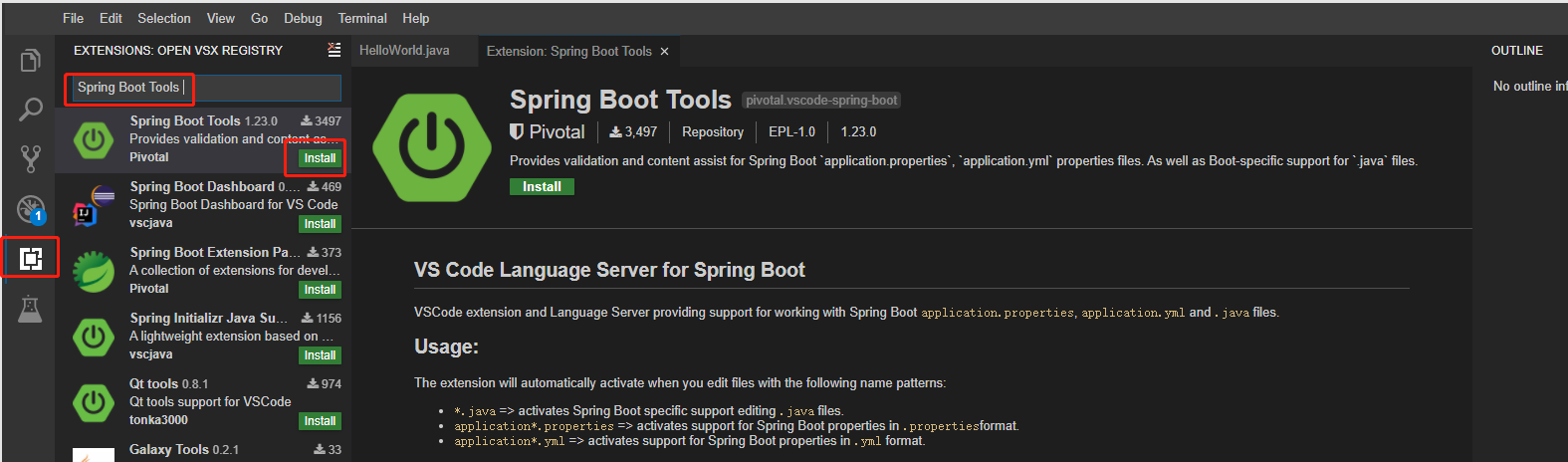Image resolution: width=1568 pixels, height=462 pixels.
Task: Click the green Install button on details page
Action: (542, 186)
